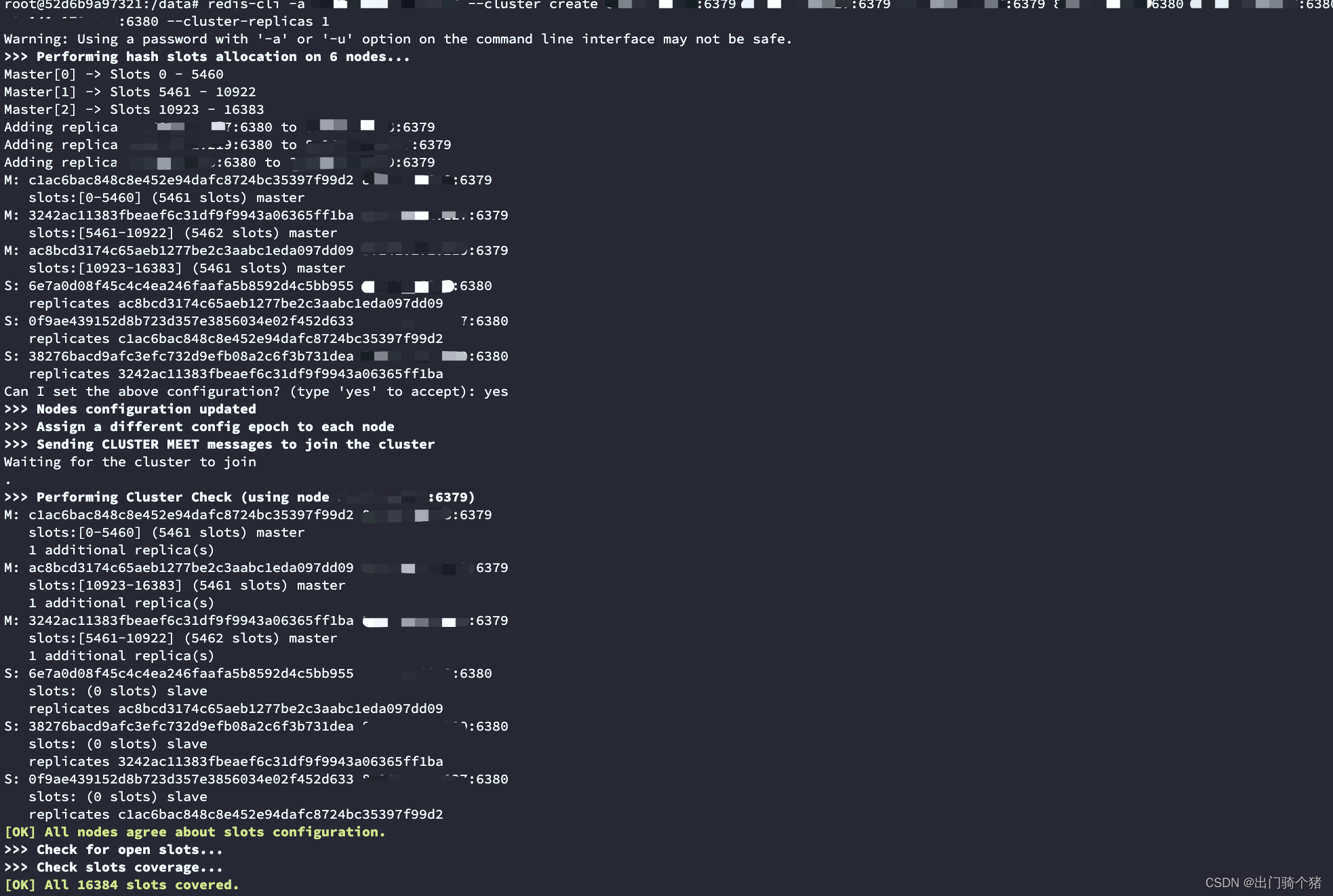Click '--cluster-replicas 1' in the command
The width and height of the screenshot is (1333, 896).
point(248,22)
